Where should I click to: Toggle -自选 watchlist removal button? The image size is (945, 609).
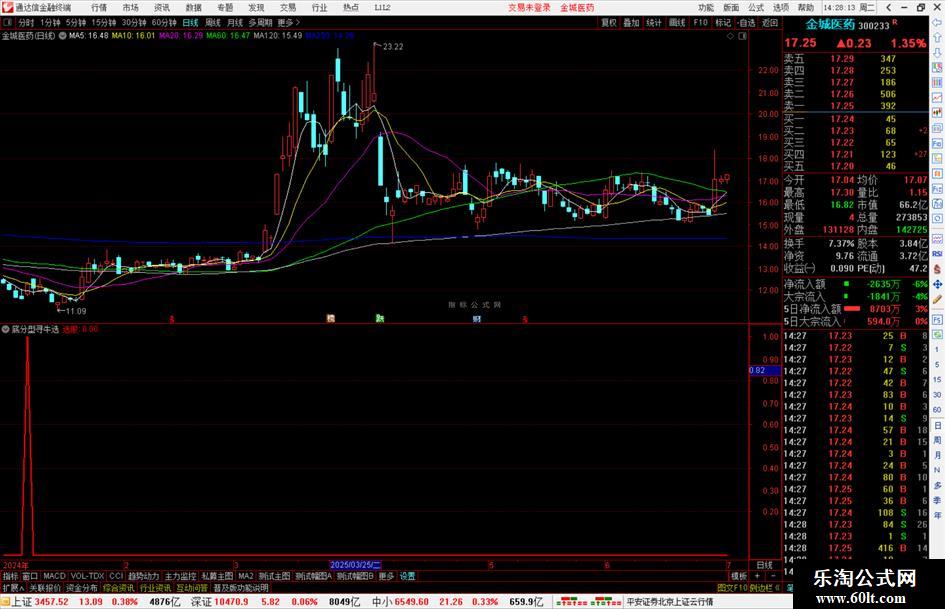coord(746,22)
